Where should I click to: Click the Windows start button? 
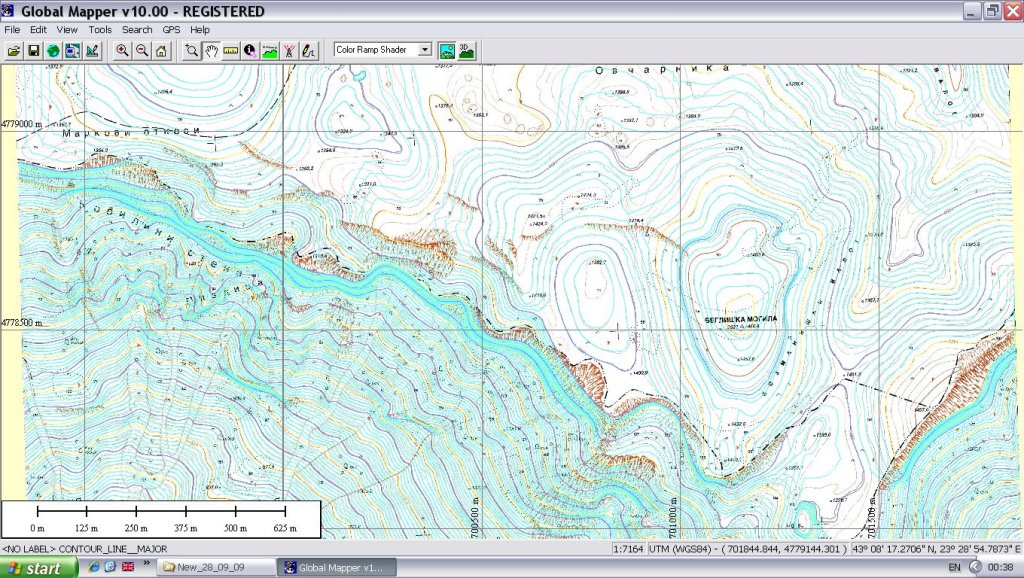(38, 567)
